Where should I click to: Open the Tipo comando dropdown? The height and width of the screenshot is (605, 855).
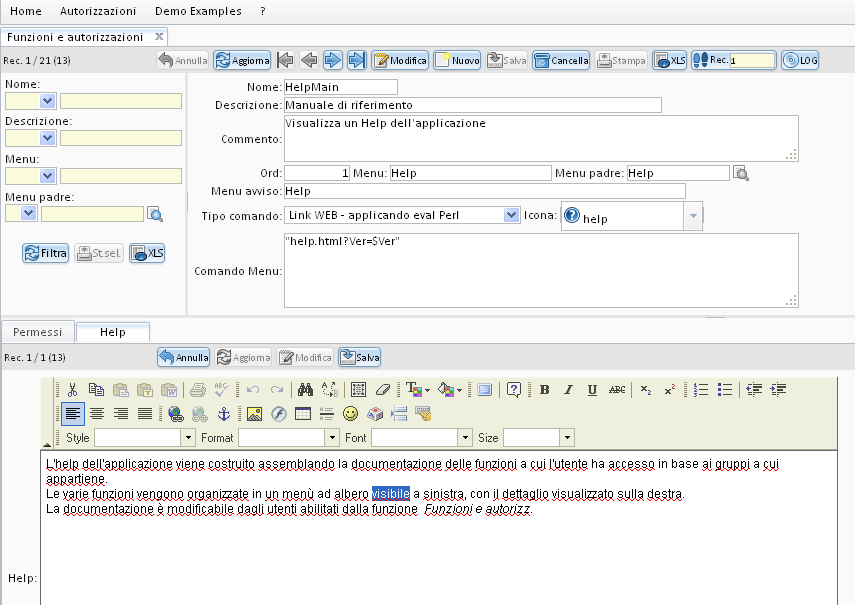tap(511, 215)
